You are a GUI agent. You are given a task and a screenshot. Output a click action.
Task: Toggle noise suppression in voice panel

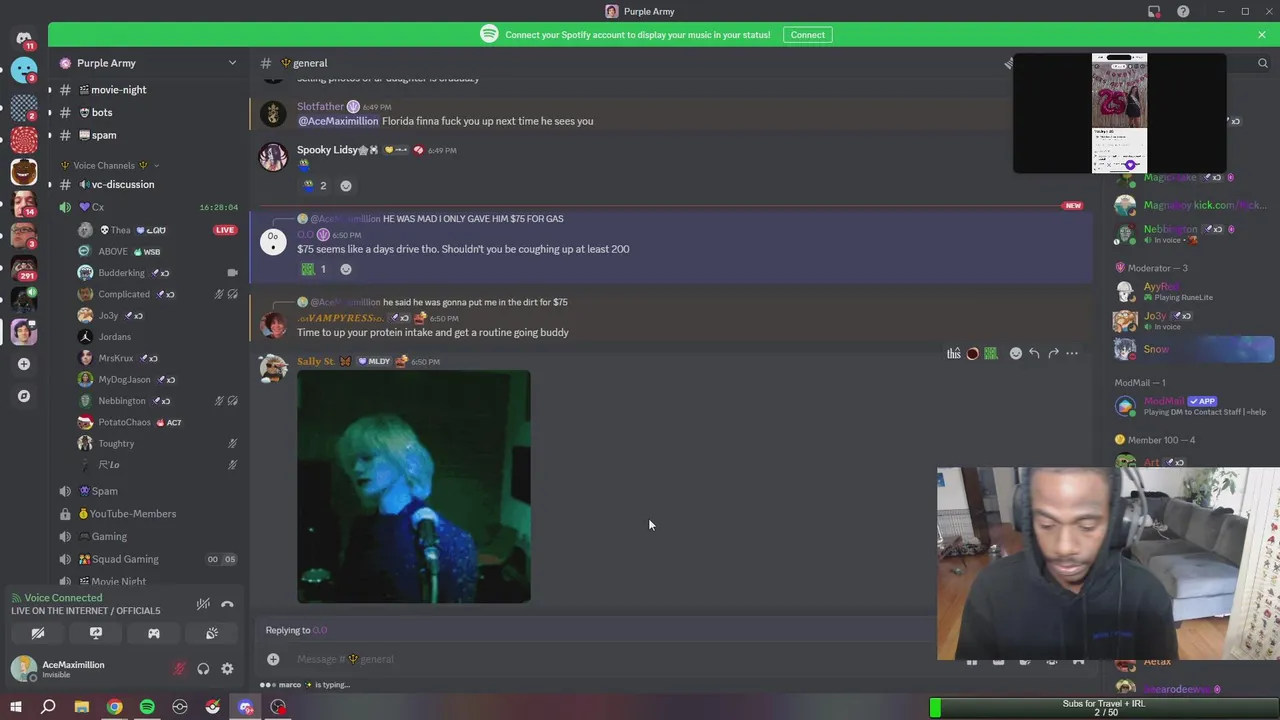pyautogui.click(x=203, y=604)
